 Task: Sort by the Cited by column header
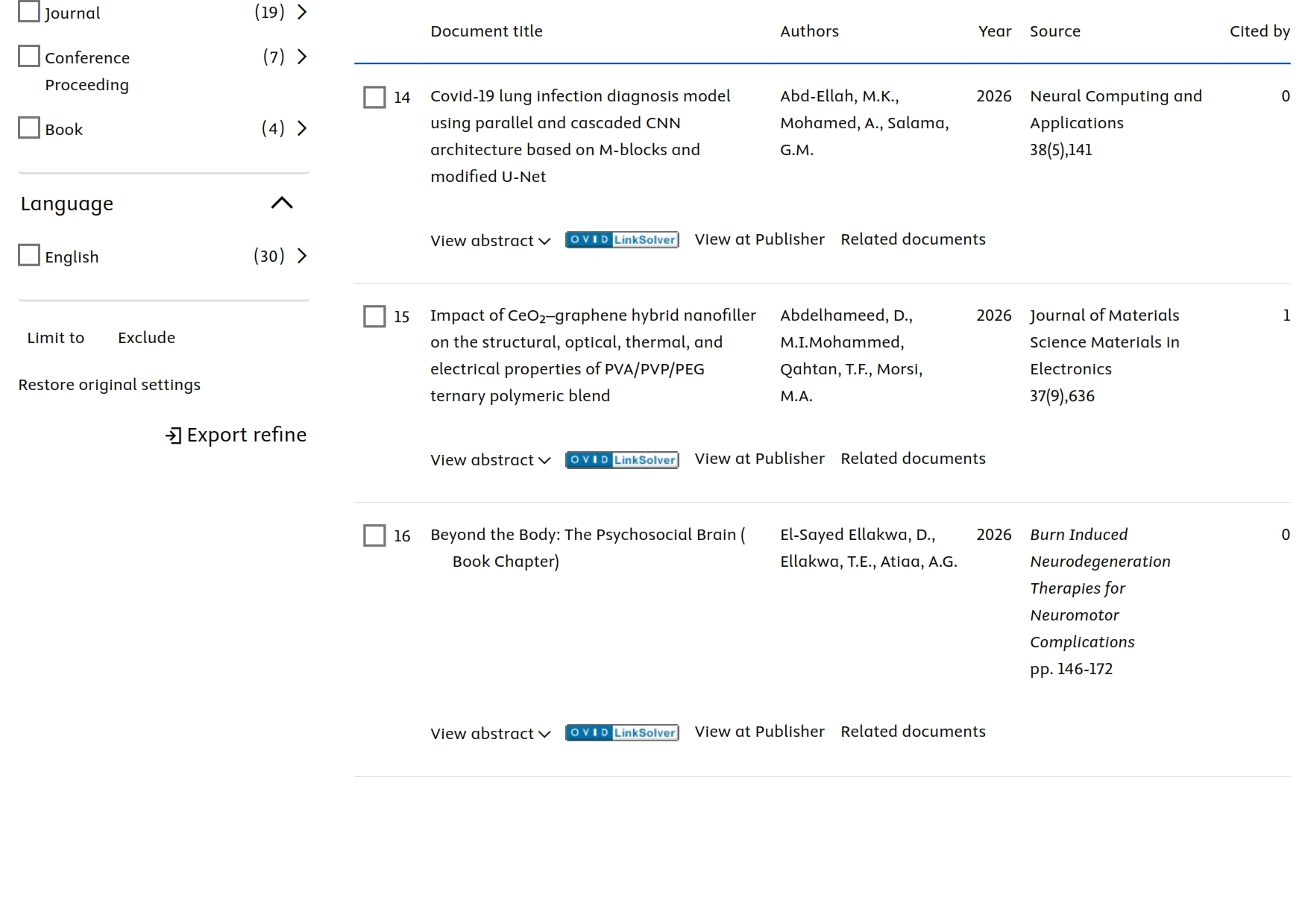click(1259, 31)
